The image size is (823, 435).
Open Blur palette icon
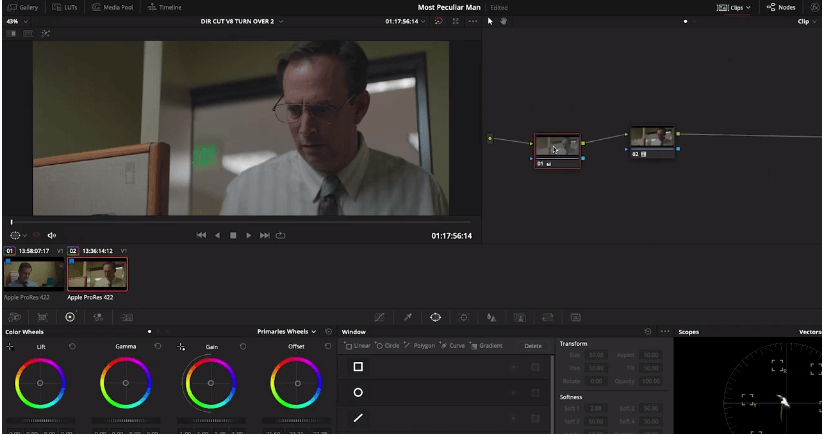click(491, 317)
